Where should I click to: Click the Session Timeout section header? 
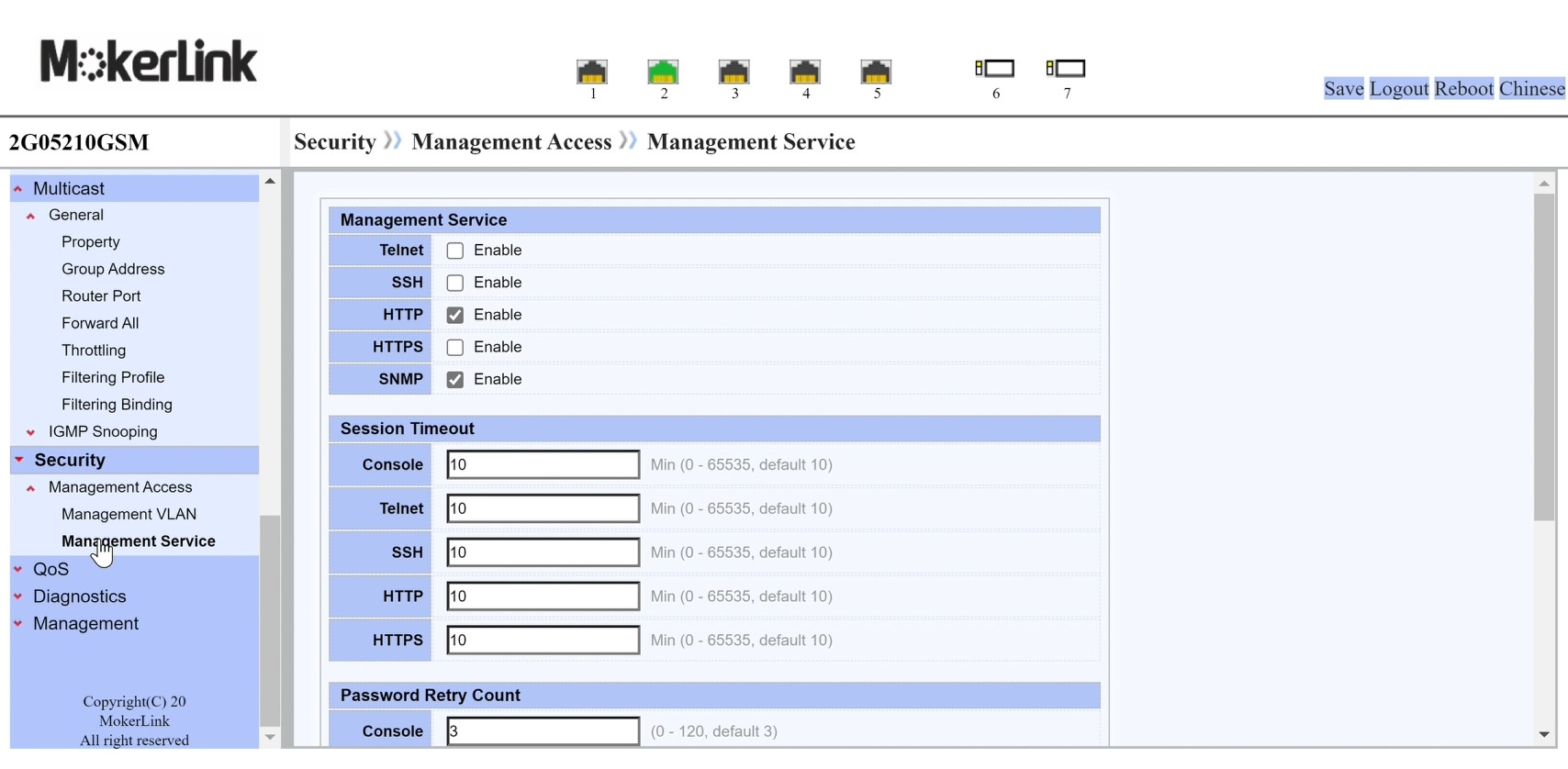tap(714, 429)
